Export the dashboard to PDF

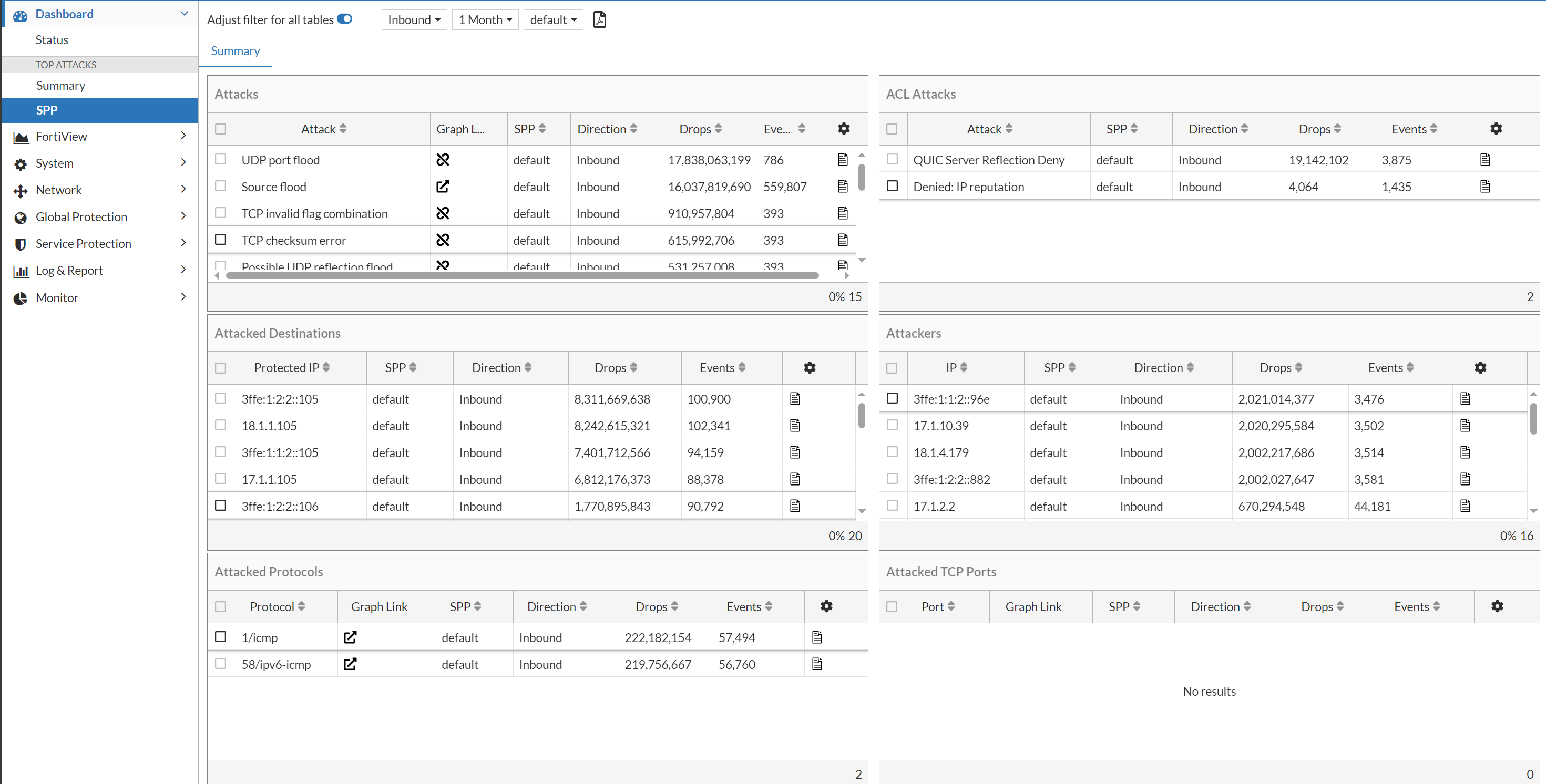tap(600, 19)
